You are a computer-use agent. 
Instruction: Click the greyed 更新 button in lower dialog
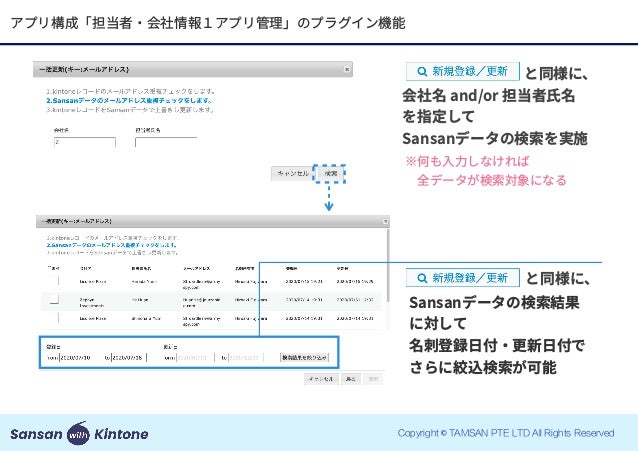click(373, 379)
